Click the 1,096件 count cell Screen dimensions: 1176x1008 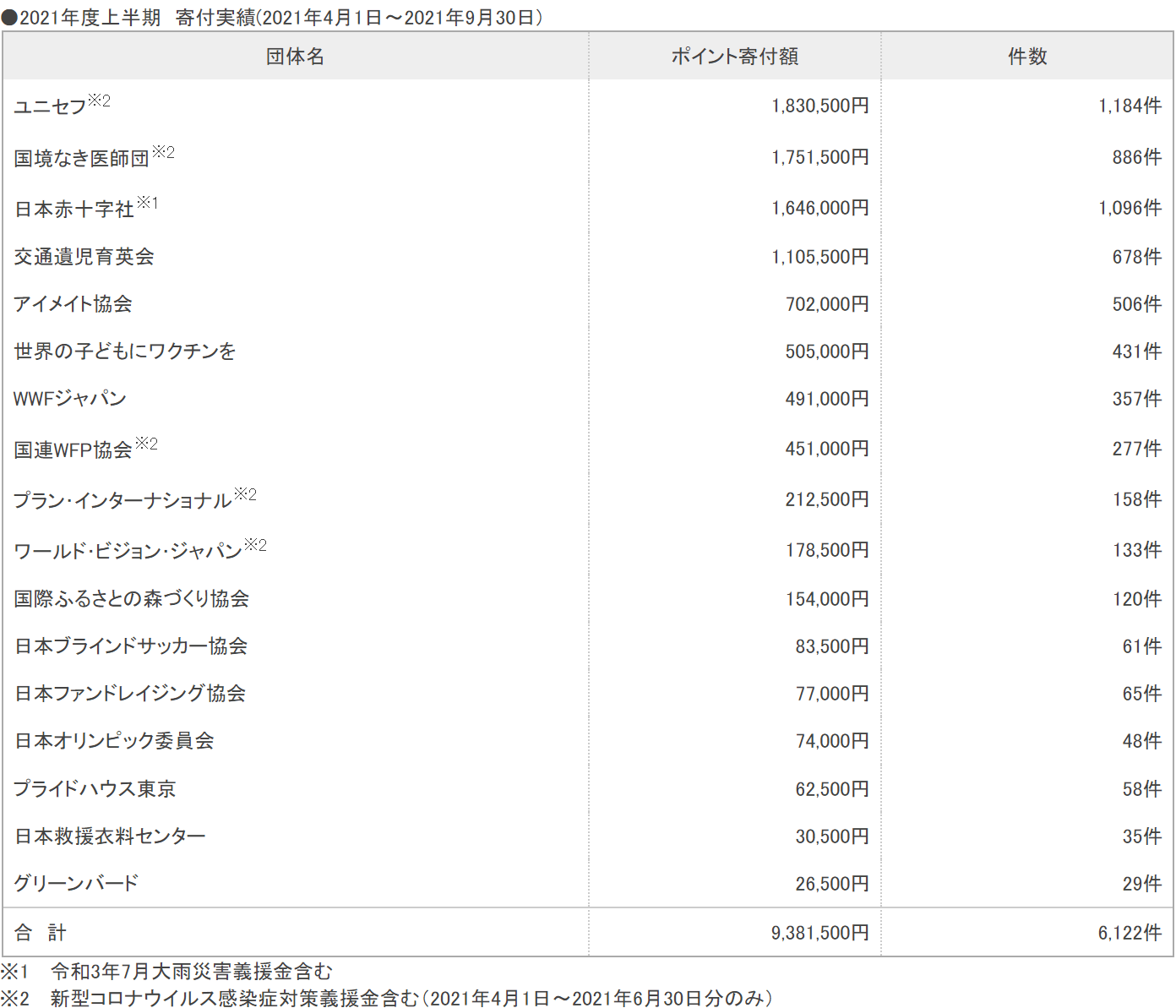pyautogui.click(x=1130, y=208)
